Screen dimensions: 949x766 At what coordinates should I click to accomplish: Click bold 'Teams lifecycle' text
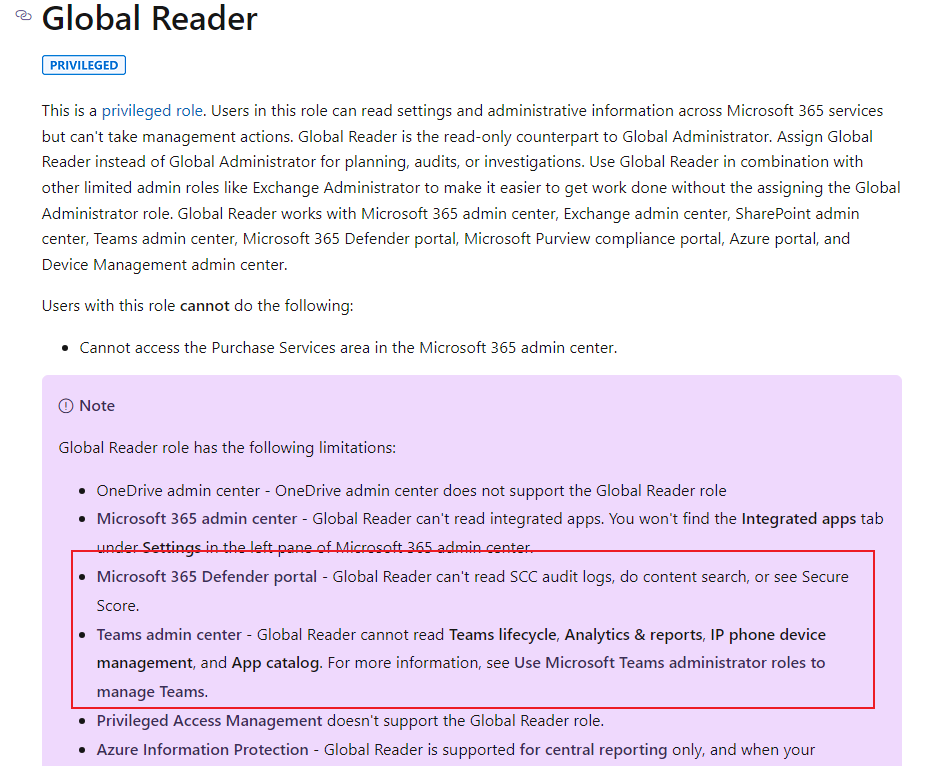coord(502,635)
